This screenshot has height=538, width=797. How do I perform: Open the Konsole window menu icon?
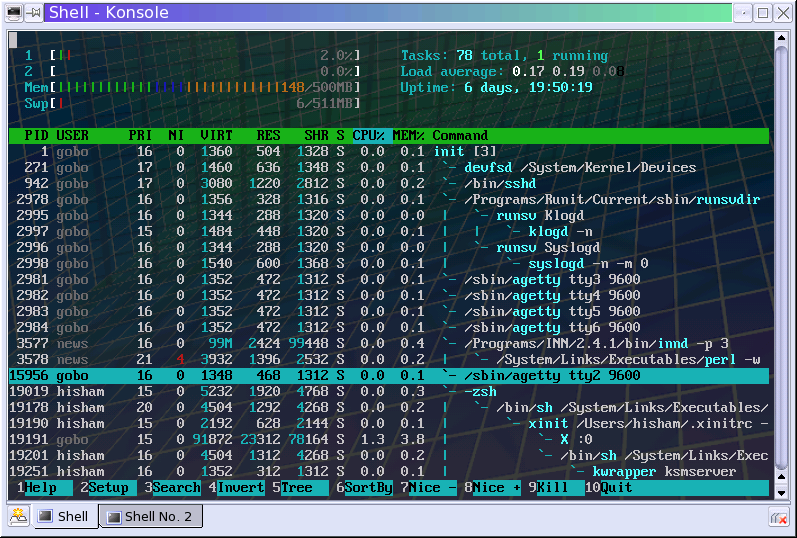(14, 13)
